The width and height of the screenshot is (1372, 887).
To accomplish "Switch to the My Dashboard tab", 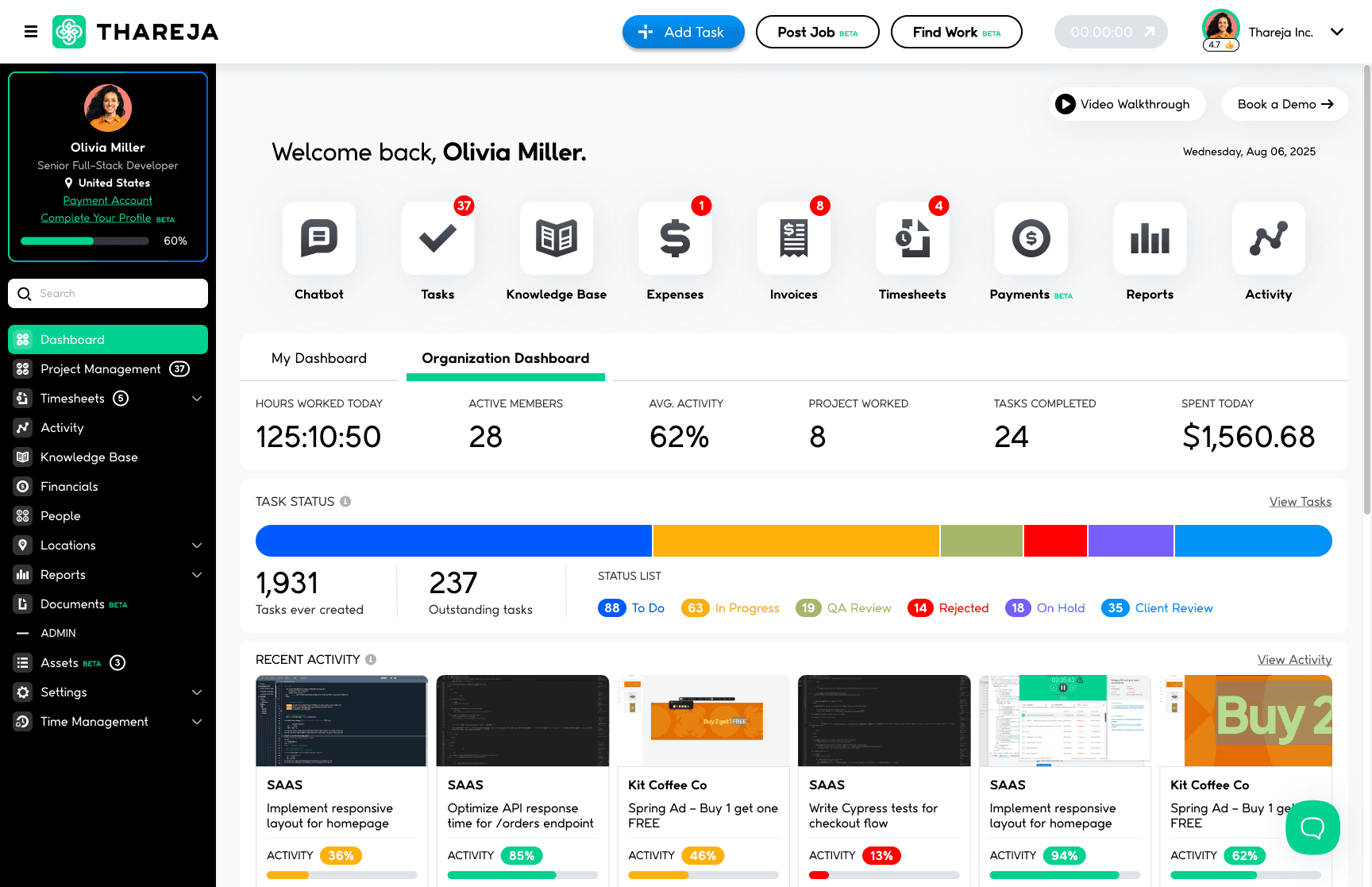I will pos(318,358).
